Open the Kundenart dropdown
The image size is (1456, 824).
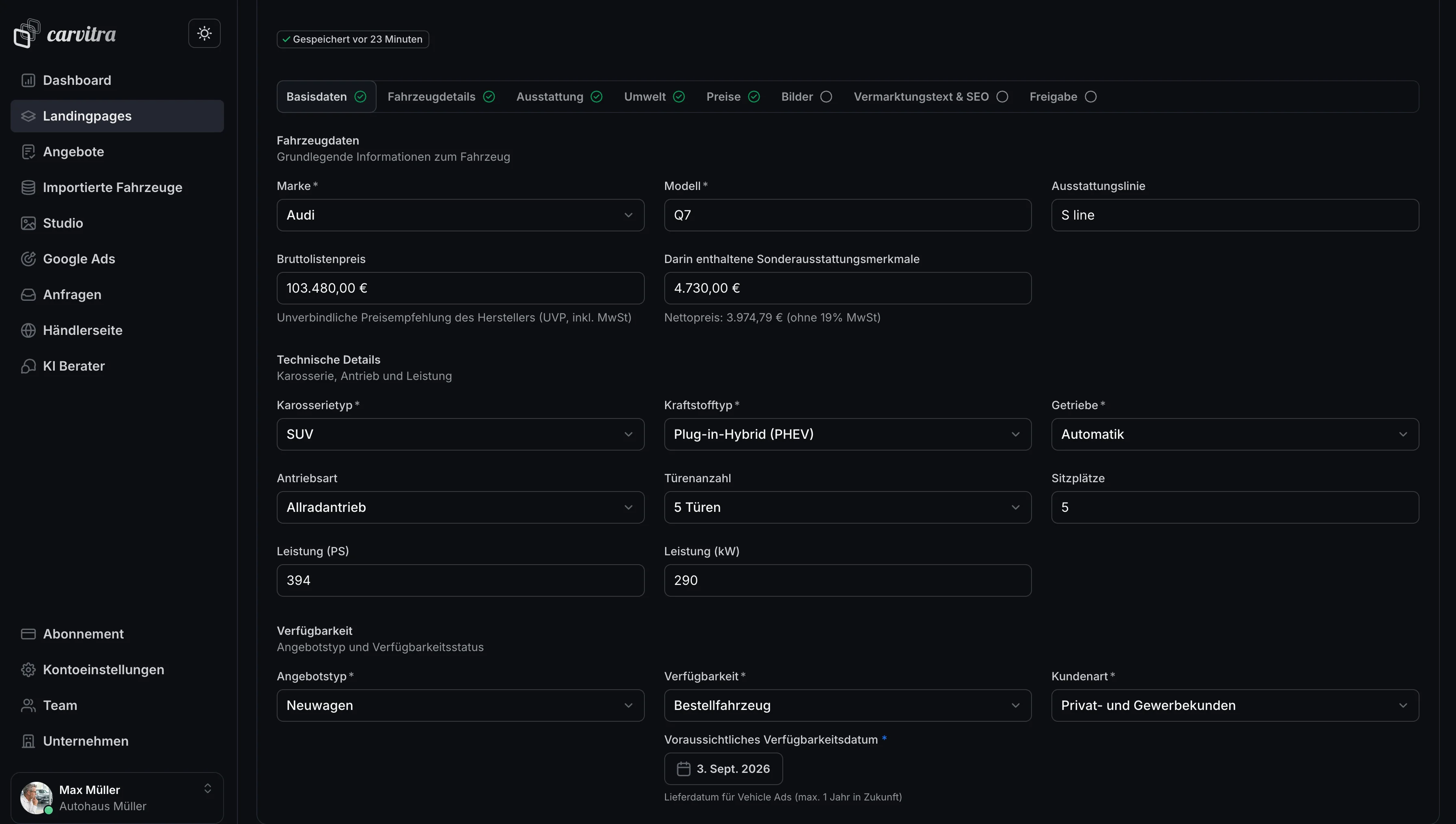tap(1235, 705)
